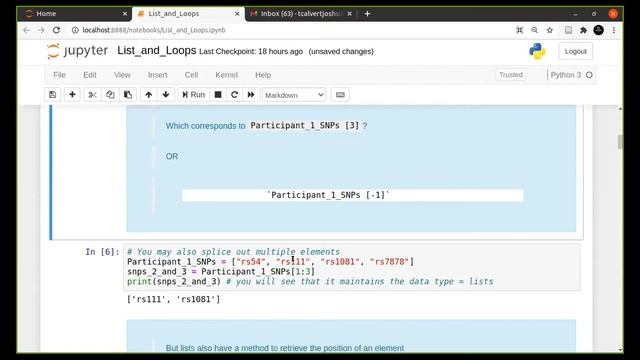Image resolution: width=640 pixels, height=360 pixels.
Task: Open the Edit menu
Action: (90, 75)
